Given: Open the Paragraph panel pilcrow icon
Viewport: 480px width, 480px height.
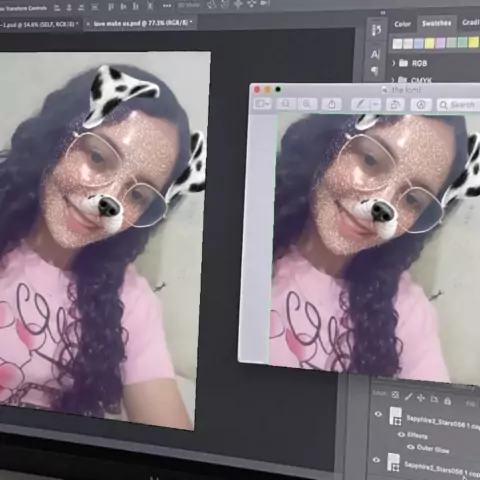Looking at the screenshot, I should pyautogui.click(x=375, y=71).
